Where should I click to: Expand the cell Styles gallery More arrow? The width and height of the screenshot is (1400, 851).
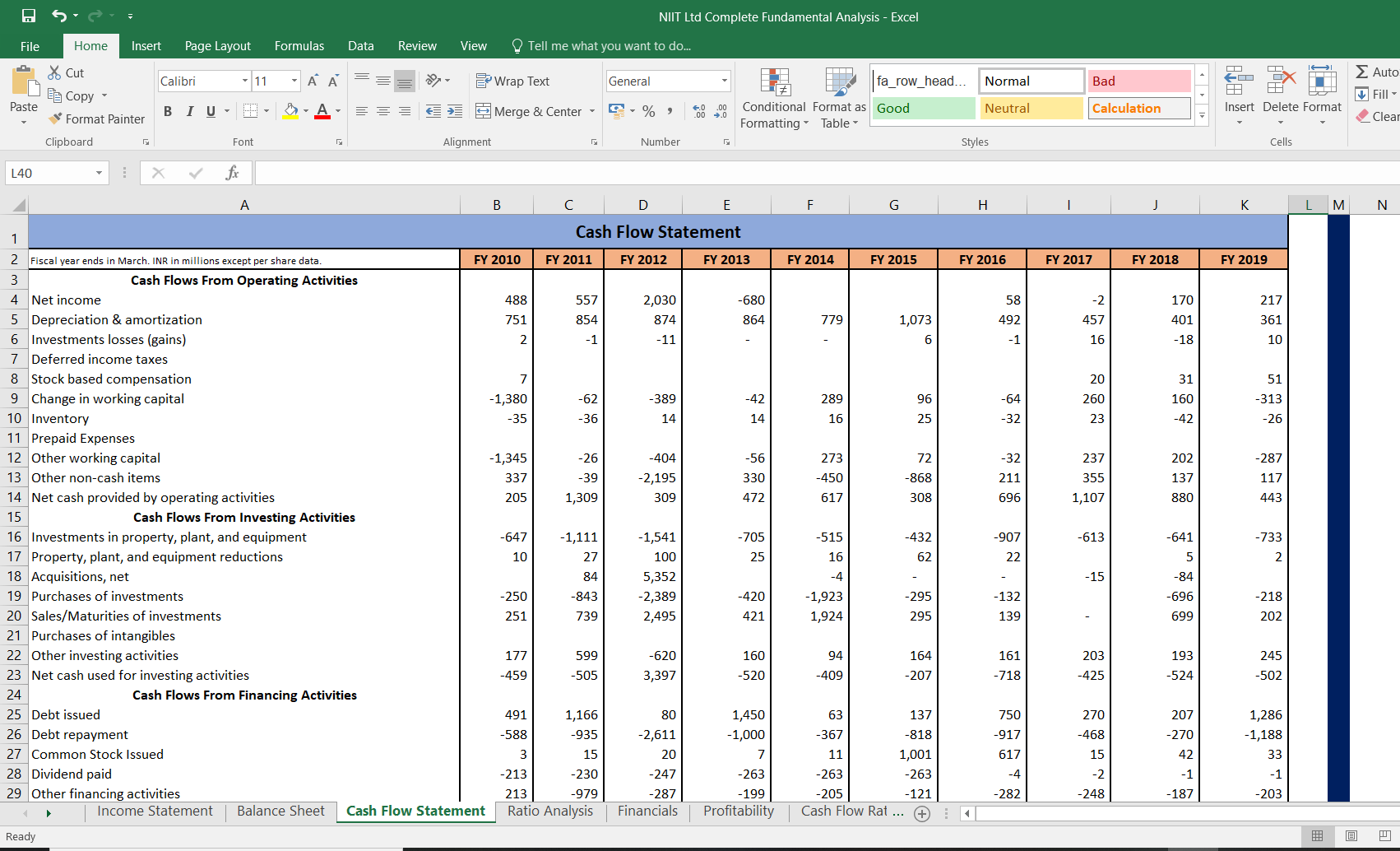(1202, 116)
